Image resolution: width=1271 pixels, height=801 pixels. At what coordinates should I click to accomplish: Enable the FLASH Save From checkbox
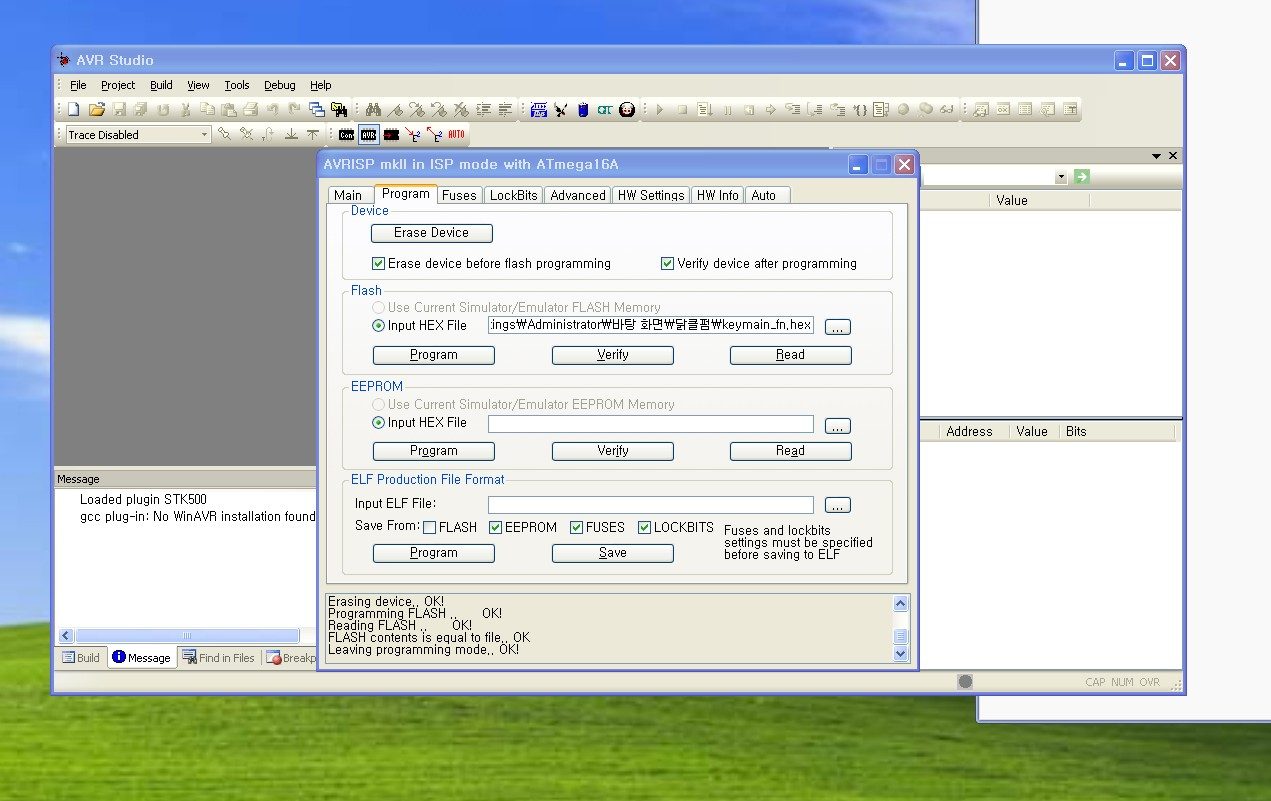pyautogui.click(x=429, y=528)
